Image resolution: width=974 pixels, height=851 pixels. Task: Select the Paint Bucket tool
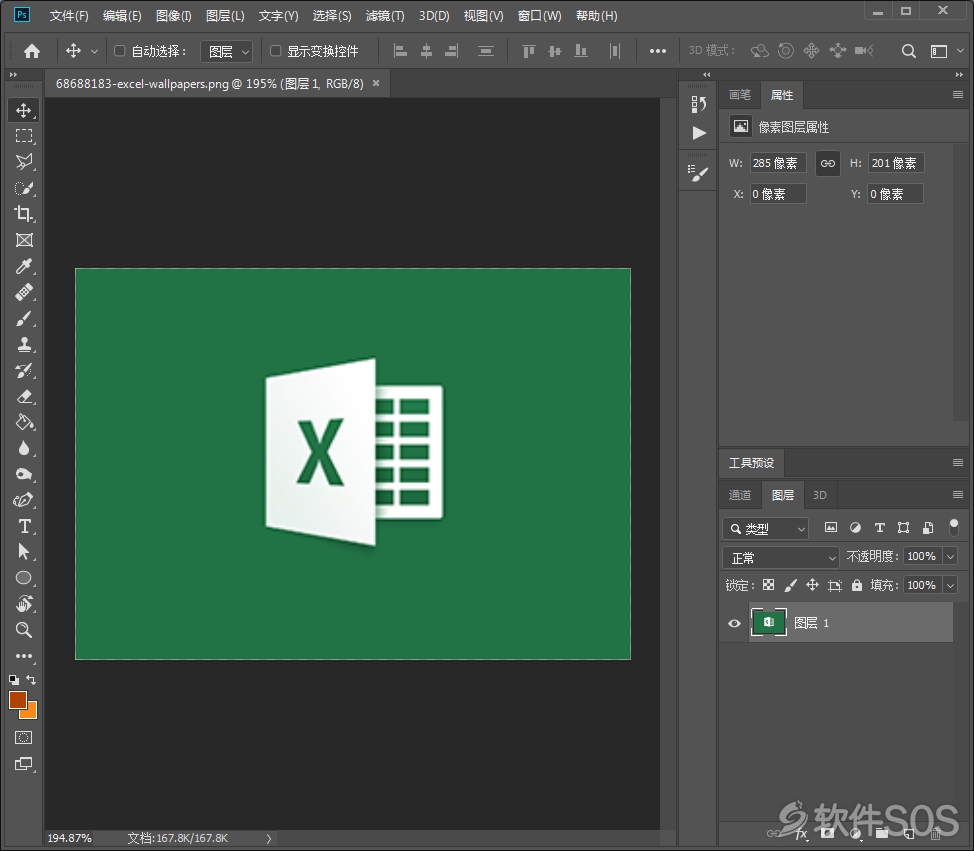click(x=24, y=422)
